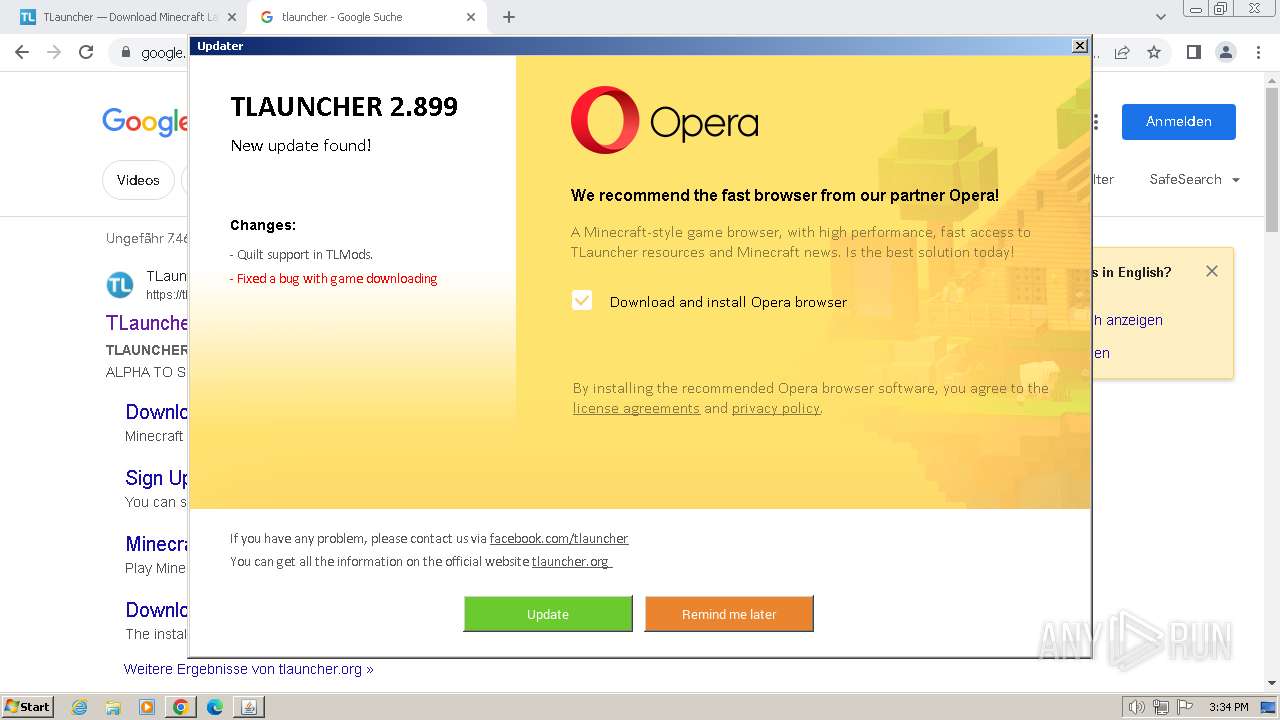Share this page icon in Chrome
The height and width of the screenshot is (720, 1280).
click(x=1122, y=52)
